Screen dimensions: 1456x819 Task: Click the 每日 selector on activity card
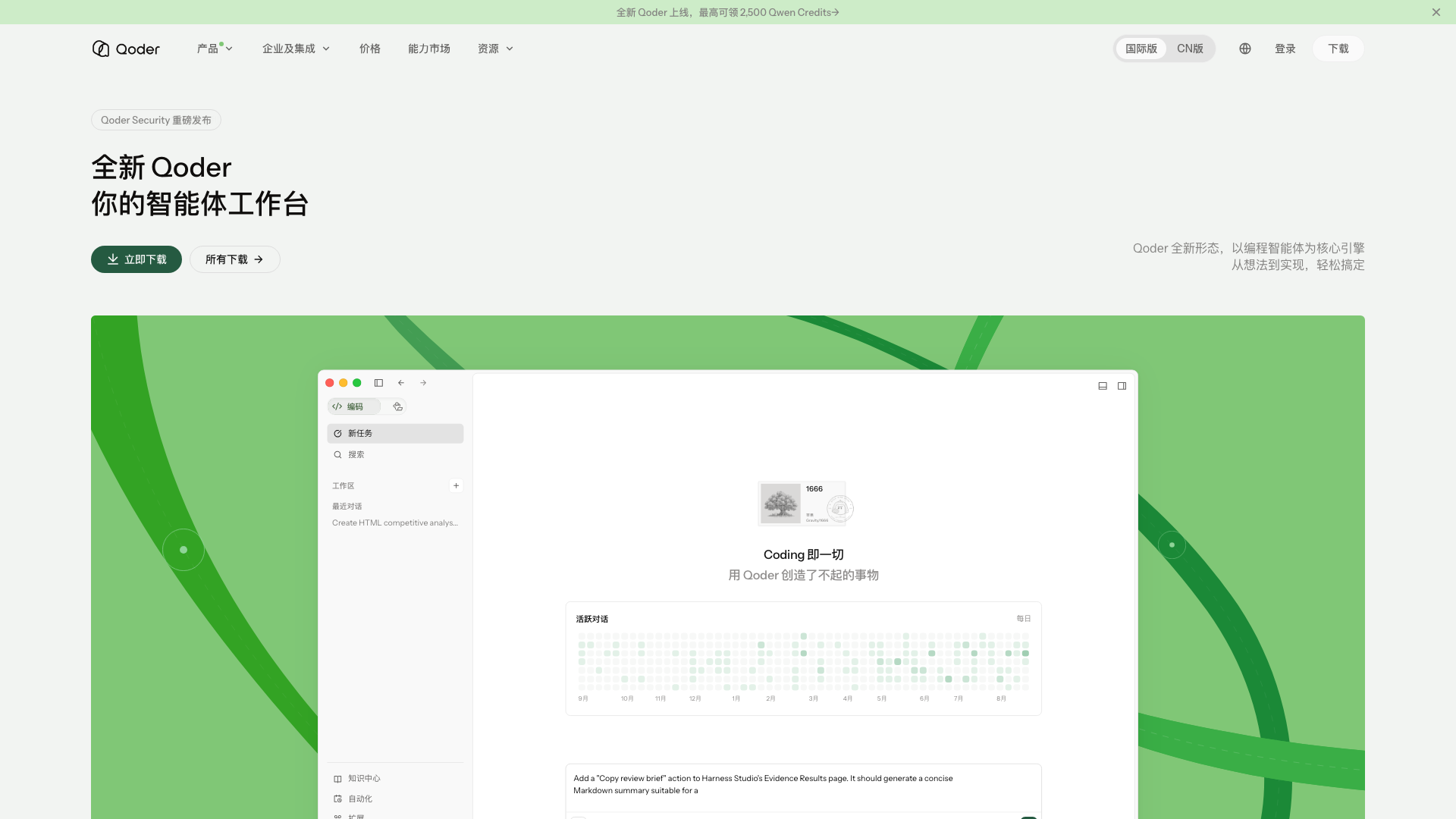[x=1024, y=619]
